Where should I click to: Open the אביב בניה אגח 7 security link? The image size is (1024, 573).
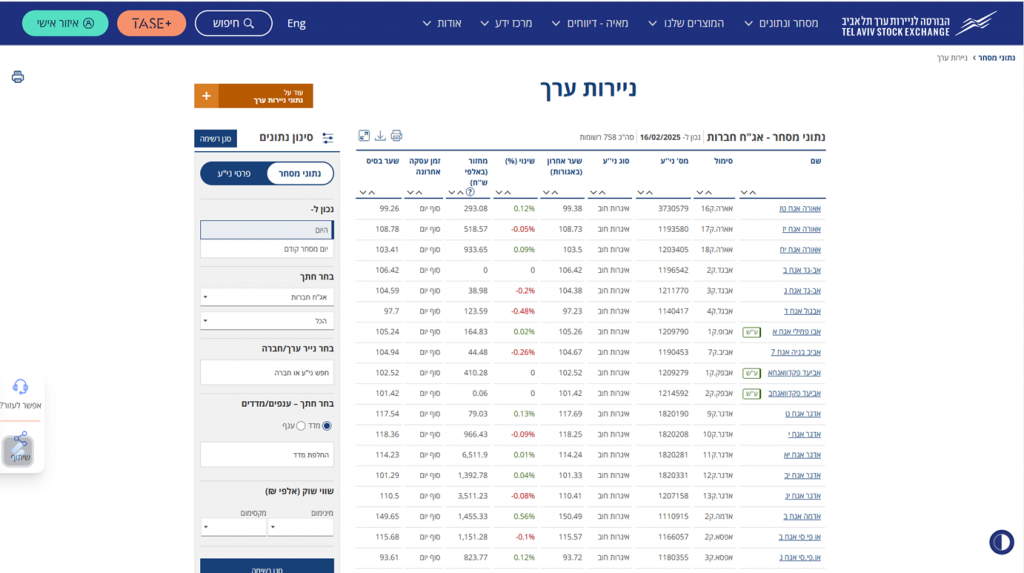(x=795, y=352)
